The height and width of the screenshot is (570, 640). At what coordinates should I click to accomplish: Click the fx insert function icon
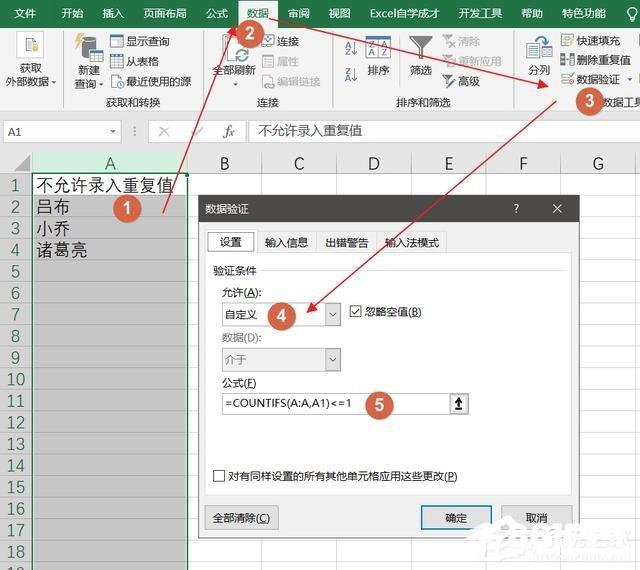229,131
